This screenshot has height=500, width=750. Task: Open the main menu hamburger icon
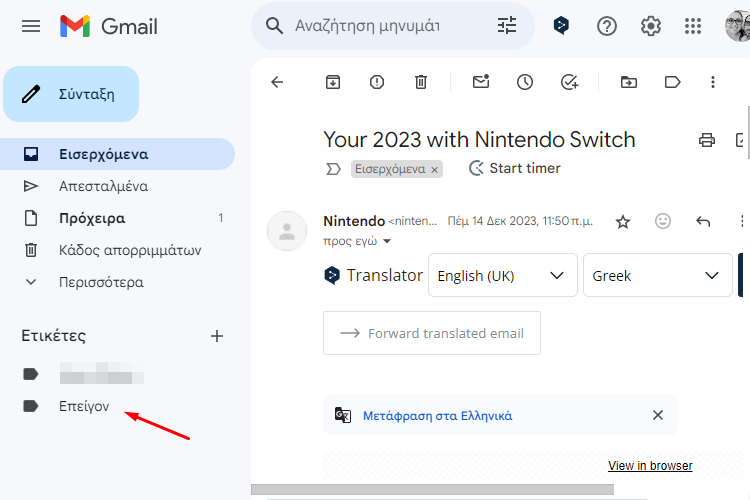click(x=31, y=26)
